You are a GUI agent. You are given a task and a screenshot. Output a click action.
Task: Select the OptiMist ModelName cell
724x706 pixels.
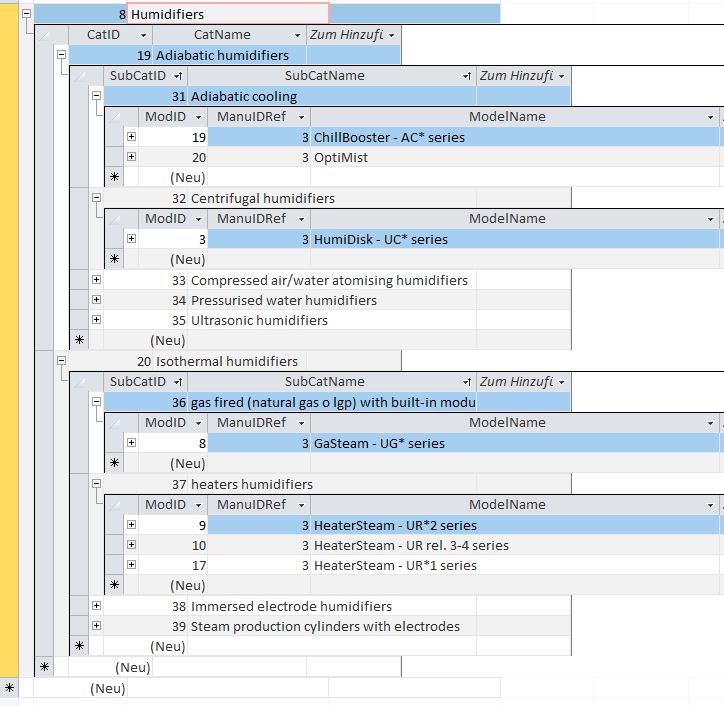[515, 157]
